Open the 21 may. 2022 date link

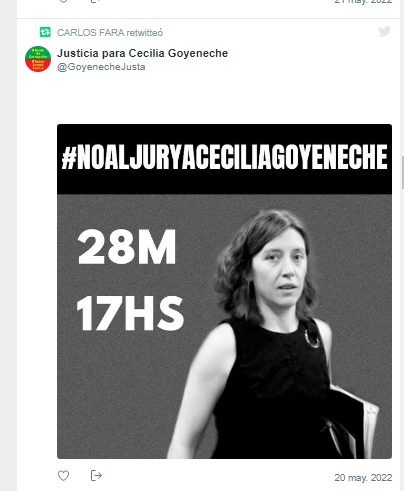click(363, 1)
